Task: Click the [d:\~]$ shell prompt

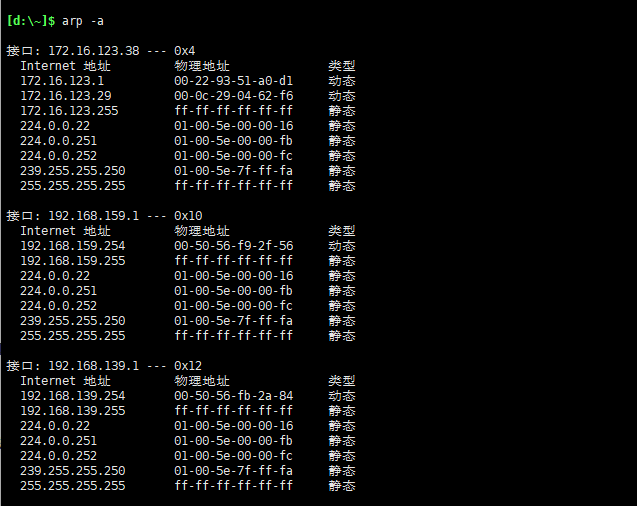Action: tap(31, 20)
